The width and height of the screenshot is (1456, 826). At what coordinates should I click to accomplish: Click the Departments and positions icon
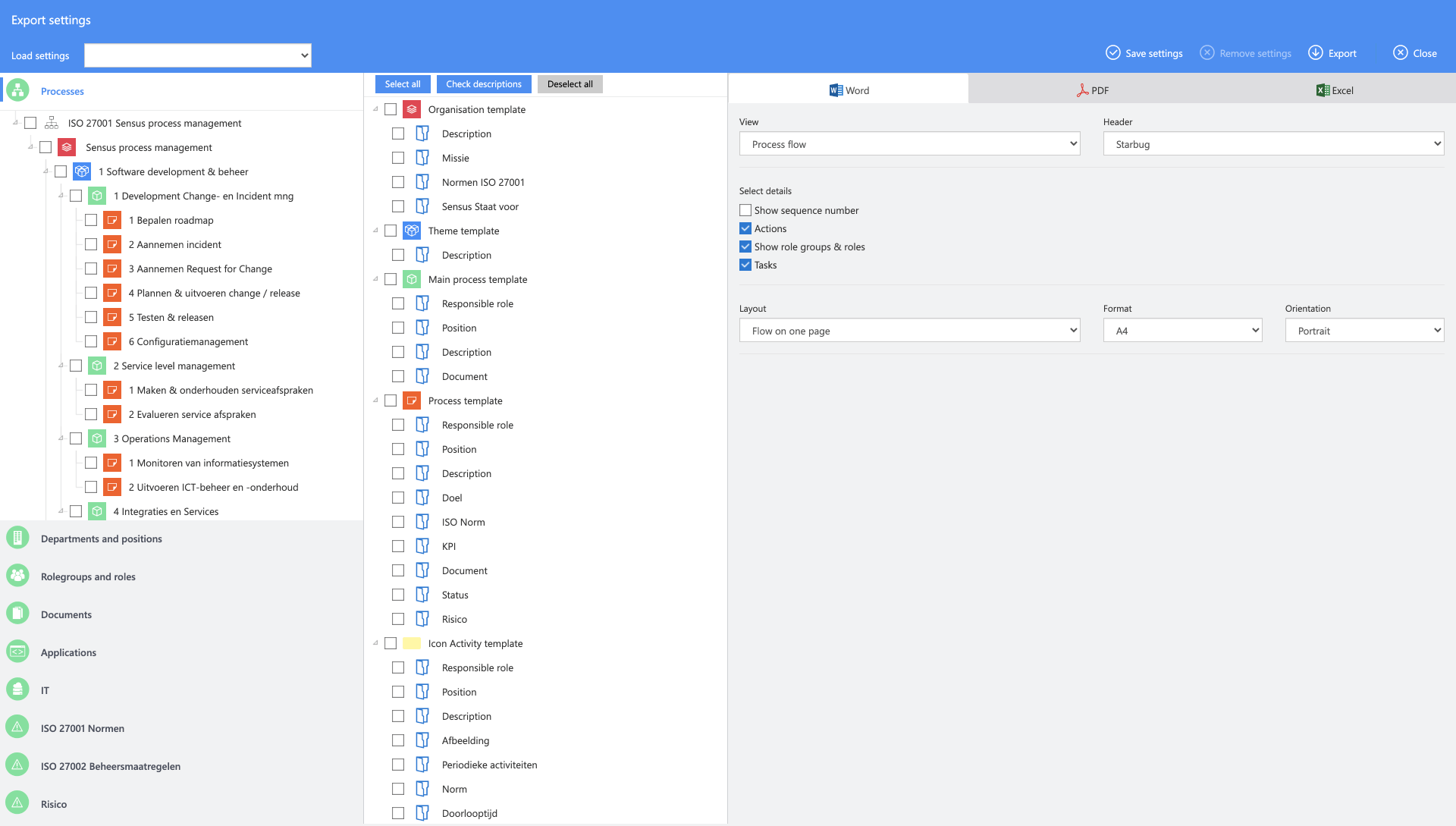point(17,539)
